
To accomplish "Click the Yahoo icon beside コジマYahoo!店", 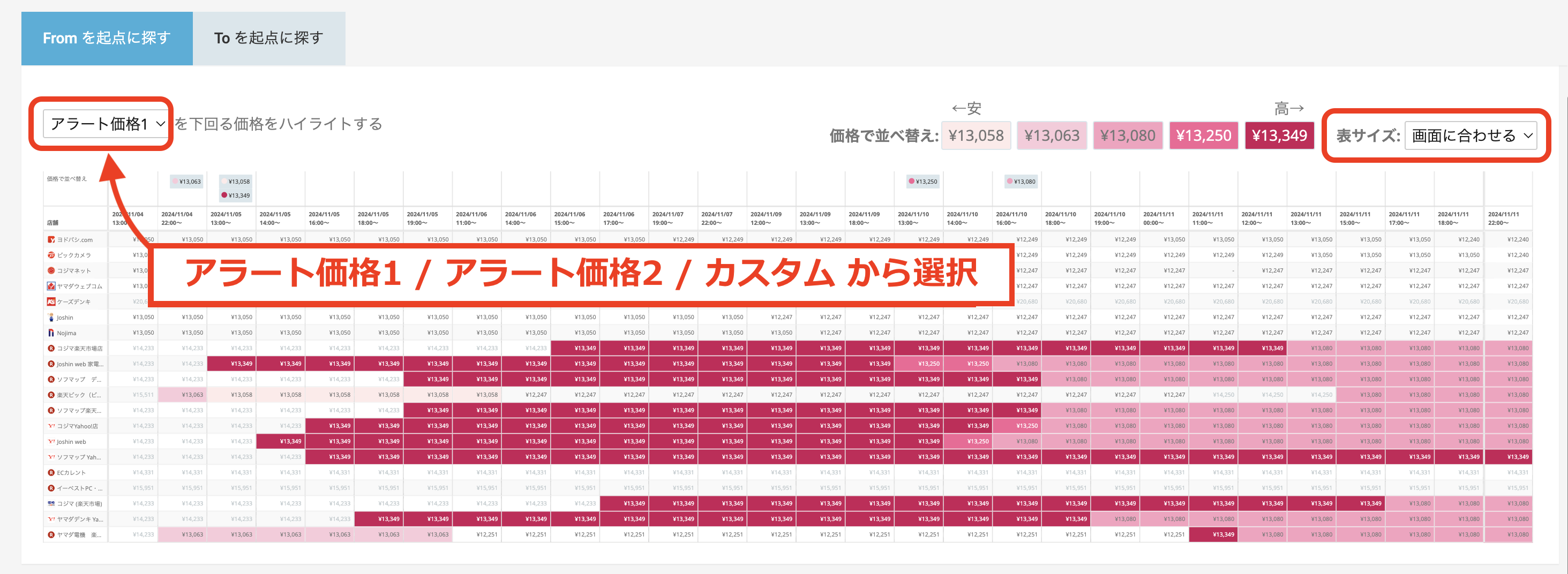I will pyautogui.click(x=51, y=426).
